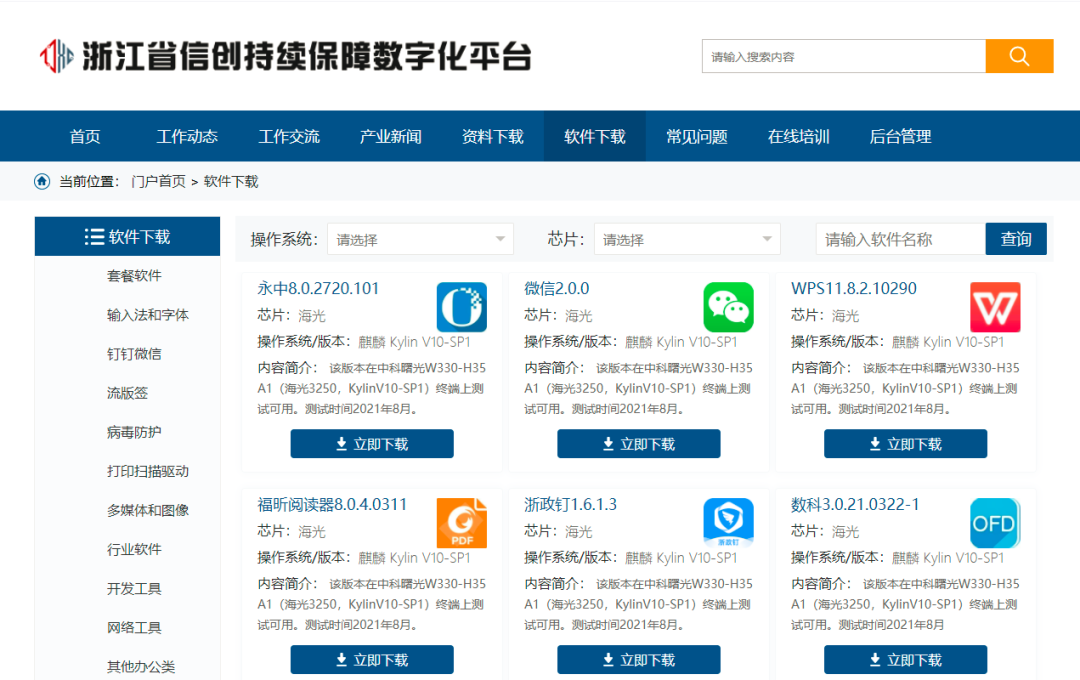1080x680 pixels.
Task: Focus the 请输入软件名称 input field
Action: [901, 239]
